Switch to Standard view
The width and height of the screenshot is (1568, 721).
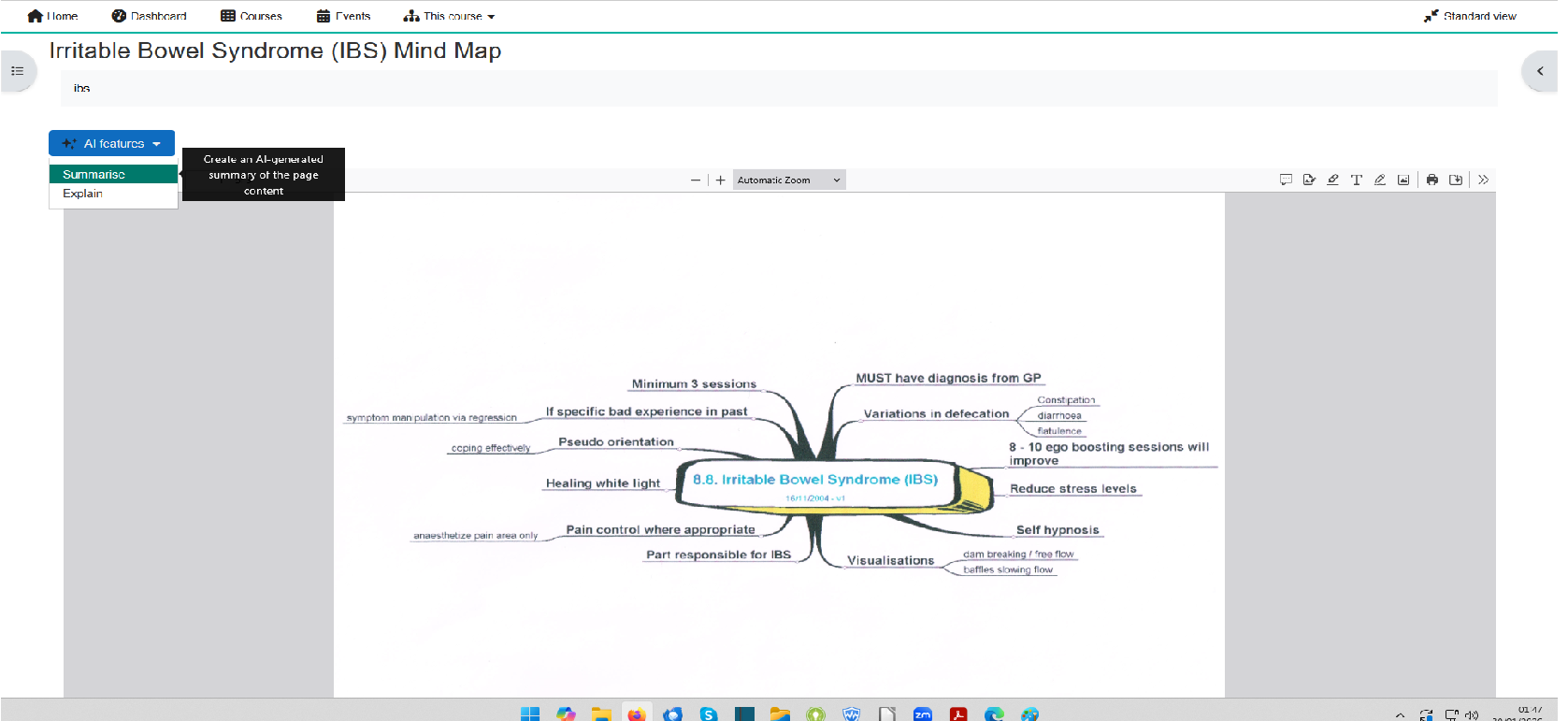pos(1470,16)
